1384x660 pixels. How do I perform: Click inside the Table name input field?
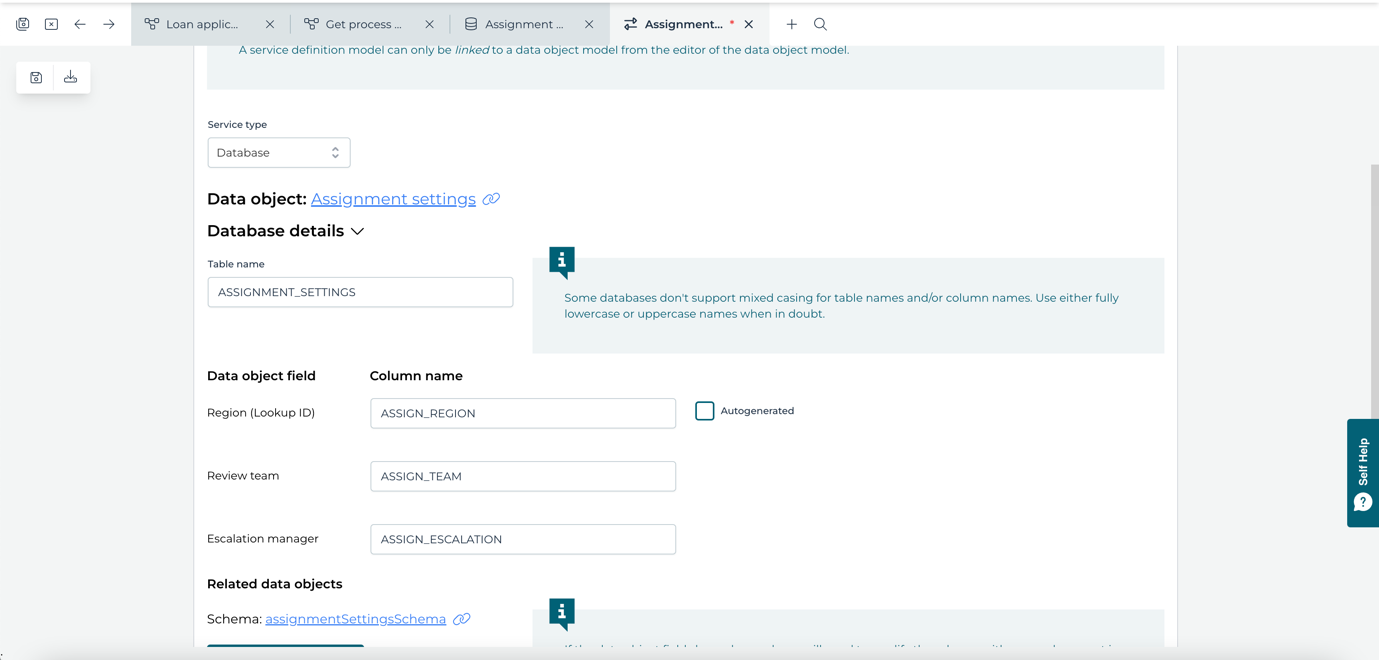pyautogui.click(x=359, y=291)
